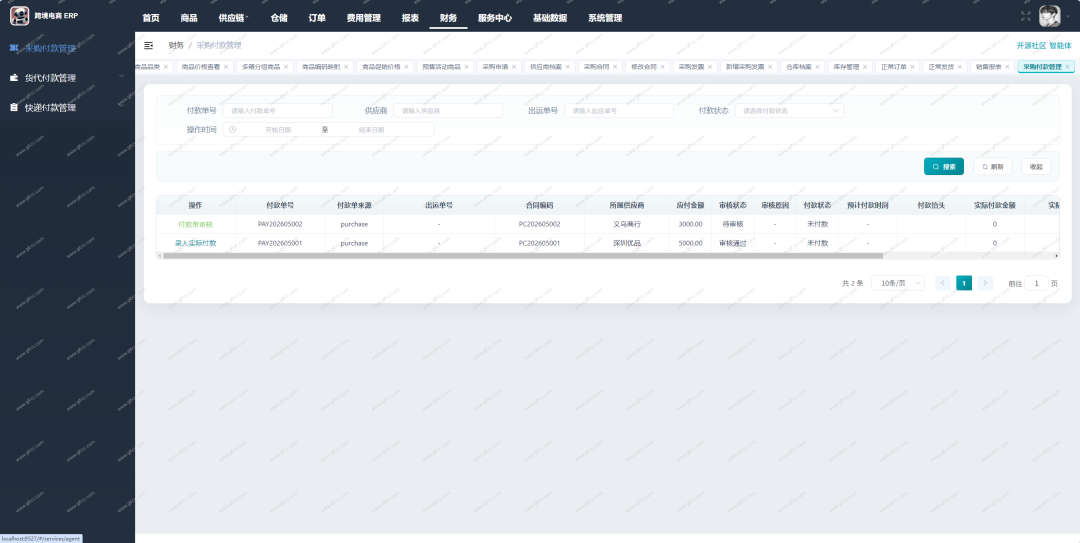The image size is (1080, 543).
Task: Close the 正常发货 tab
Action: [x=960, y=67]
